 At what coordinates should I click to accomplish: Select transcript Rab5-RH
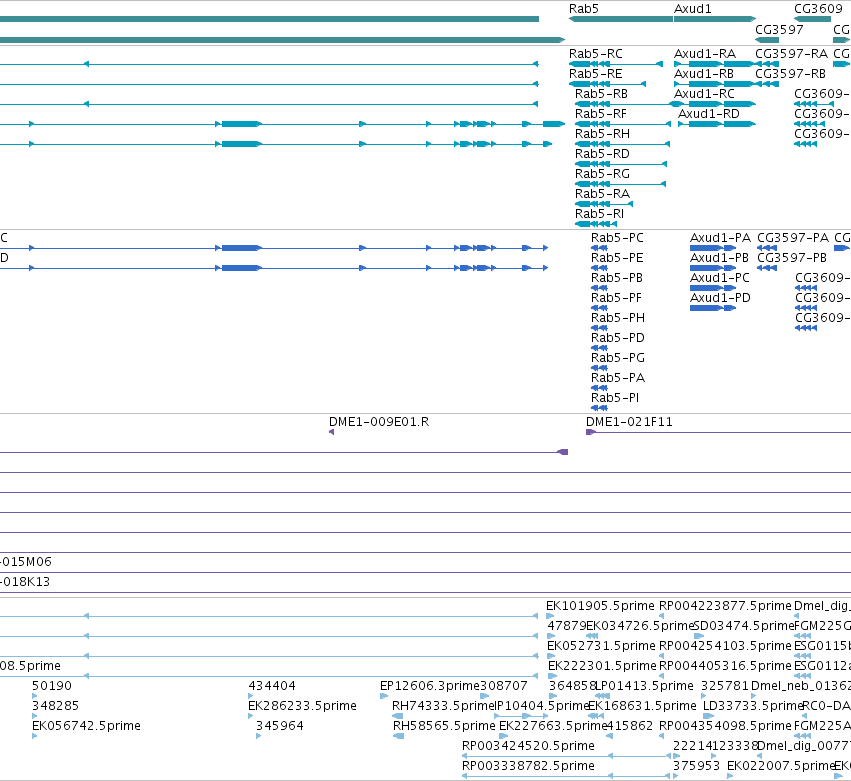pyautogui.click(x=602, y=134)
